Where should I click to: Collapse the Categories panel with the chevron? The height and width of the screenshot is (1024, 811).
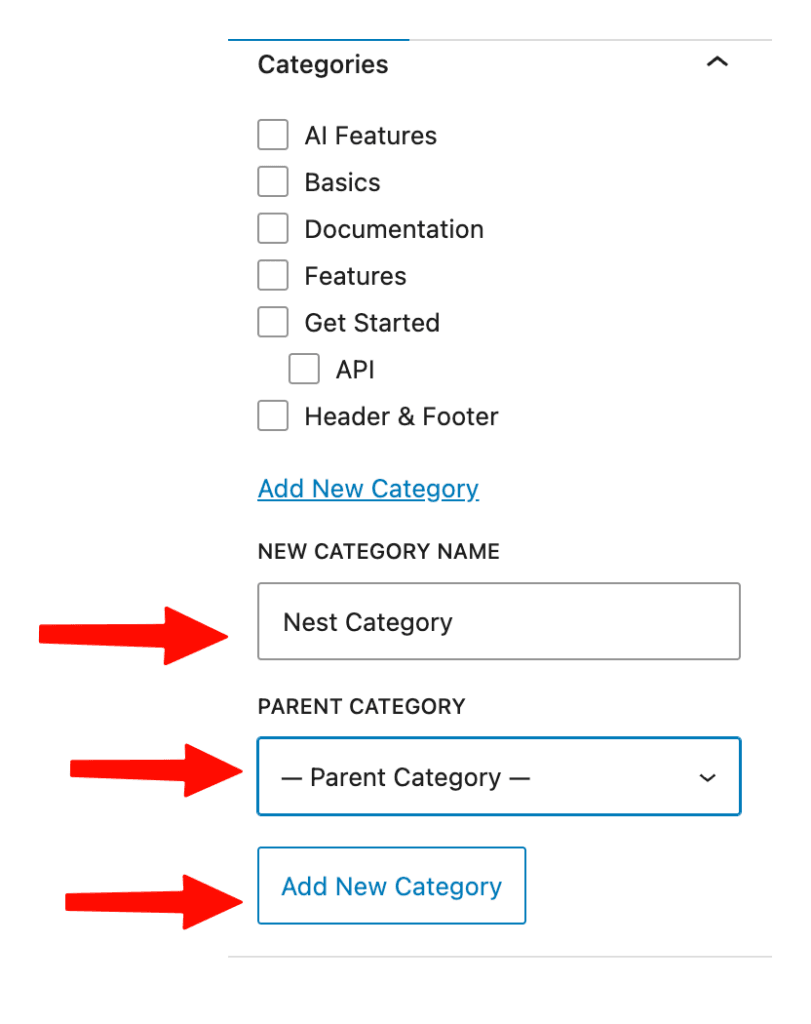point(717,63)
